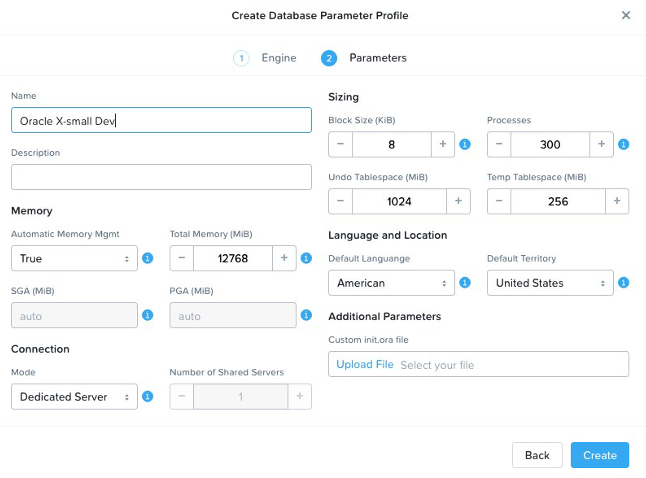Click the Block Size value field

[x=391, y=144]
